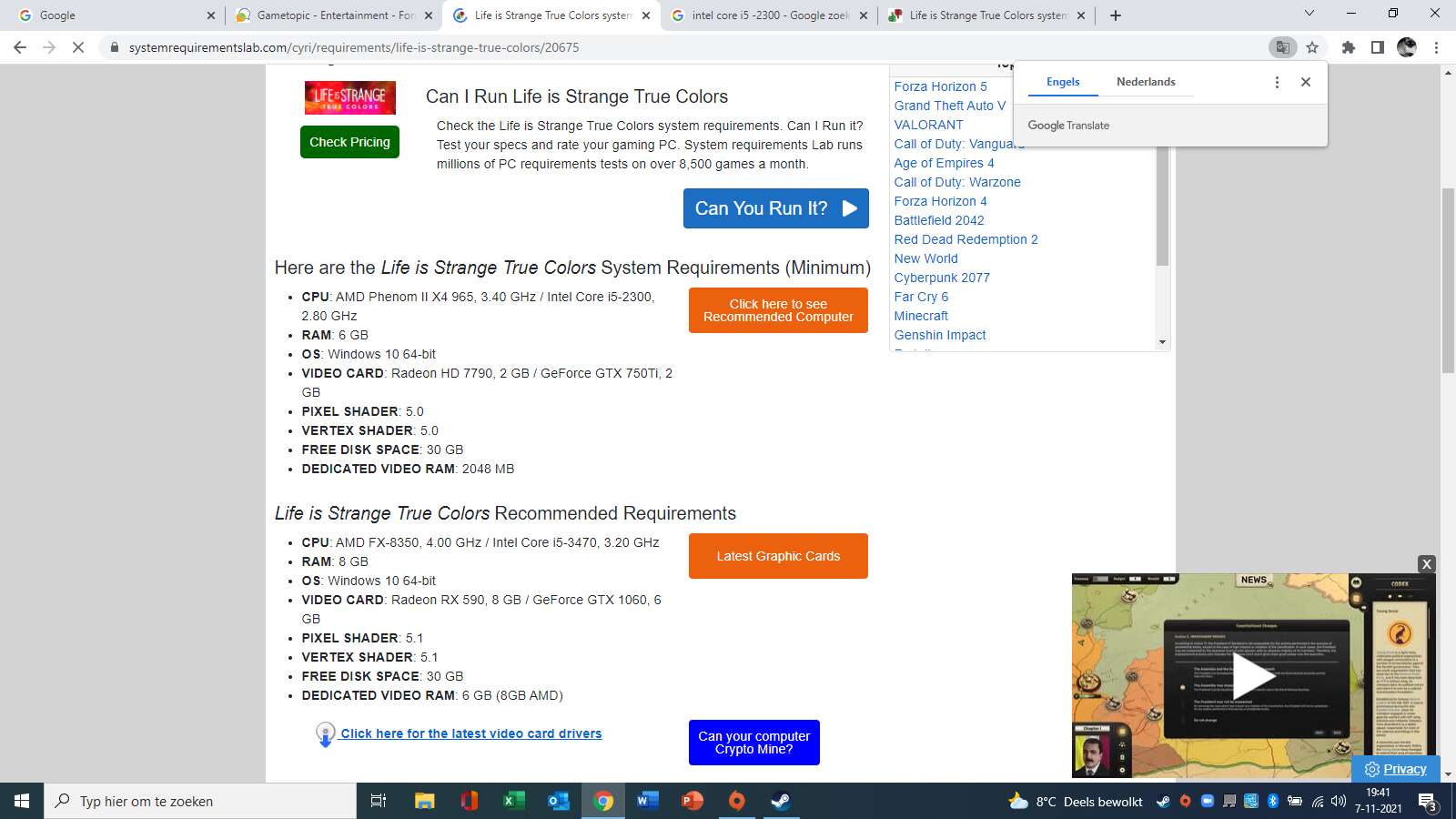
Task: Click the Privacy settings gear badge
Action: 1395,769
